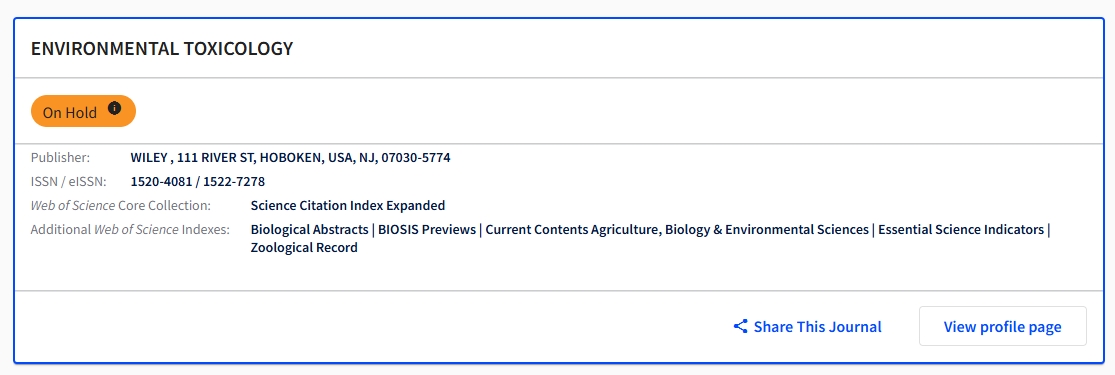
Task: Click the orange On Hold status badge
Action: [83, 111]
